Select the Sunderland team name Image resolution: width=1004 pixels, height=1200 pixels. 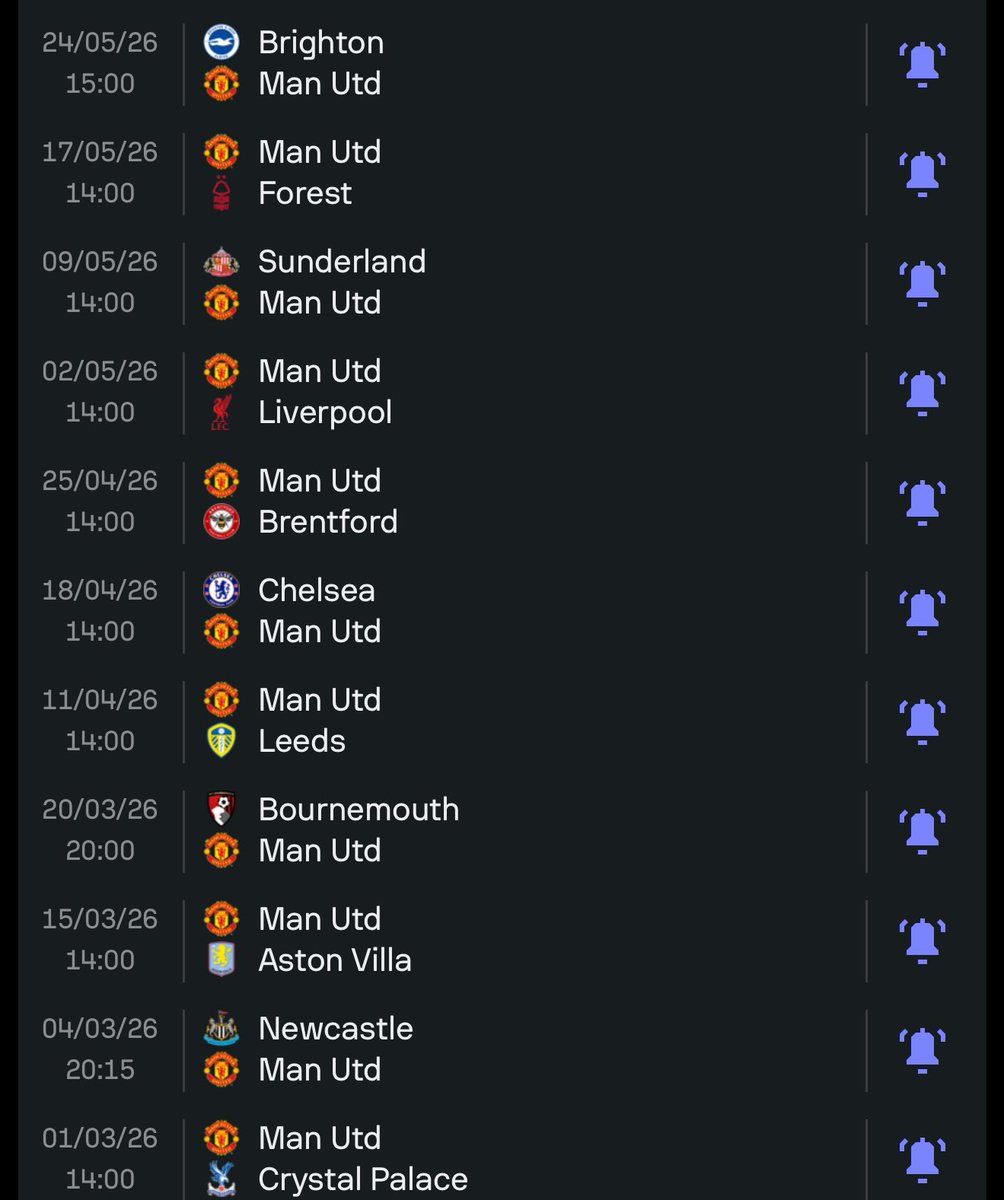342,261
